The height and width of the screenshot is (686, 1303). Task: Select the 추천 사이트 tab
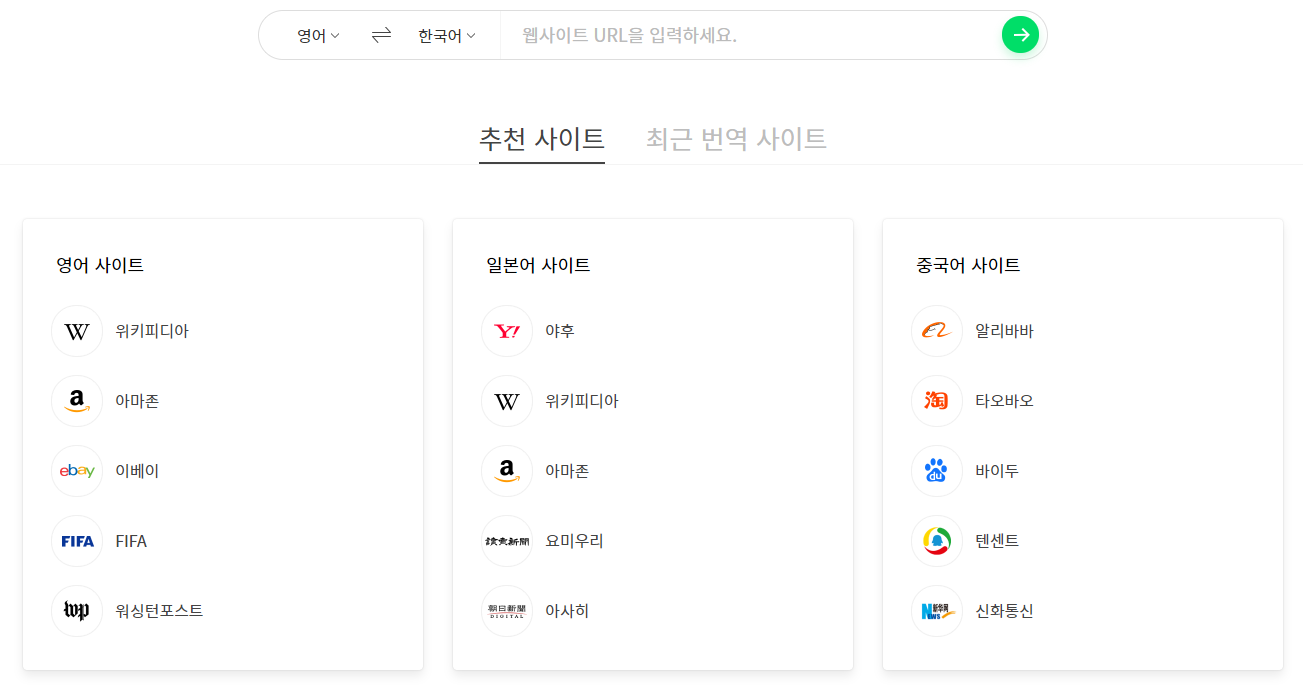click(542, 138)
